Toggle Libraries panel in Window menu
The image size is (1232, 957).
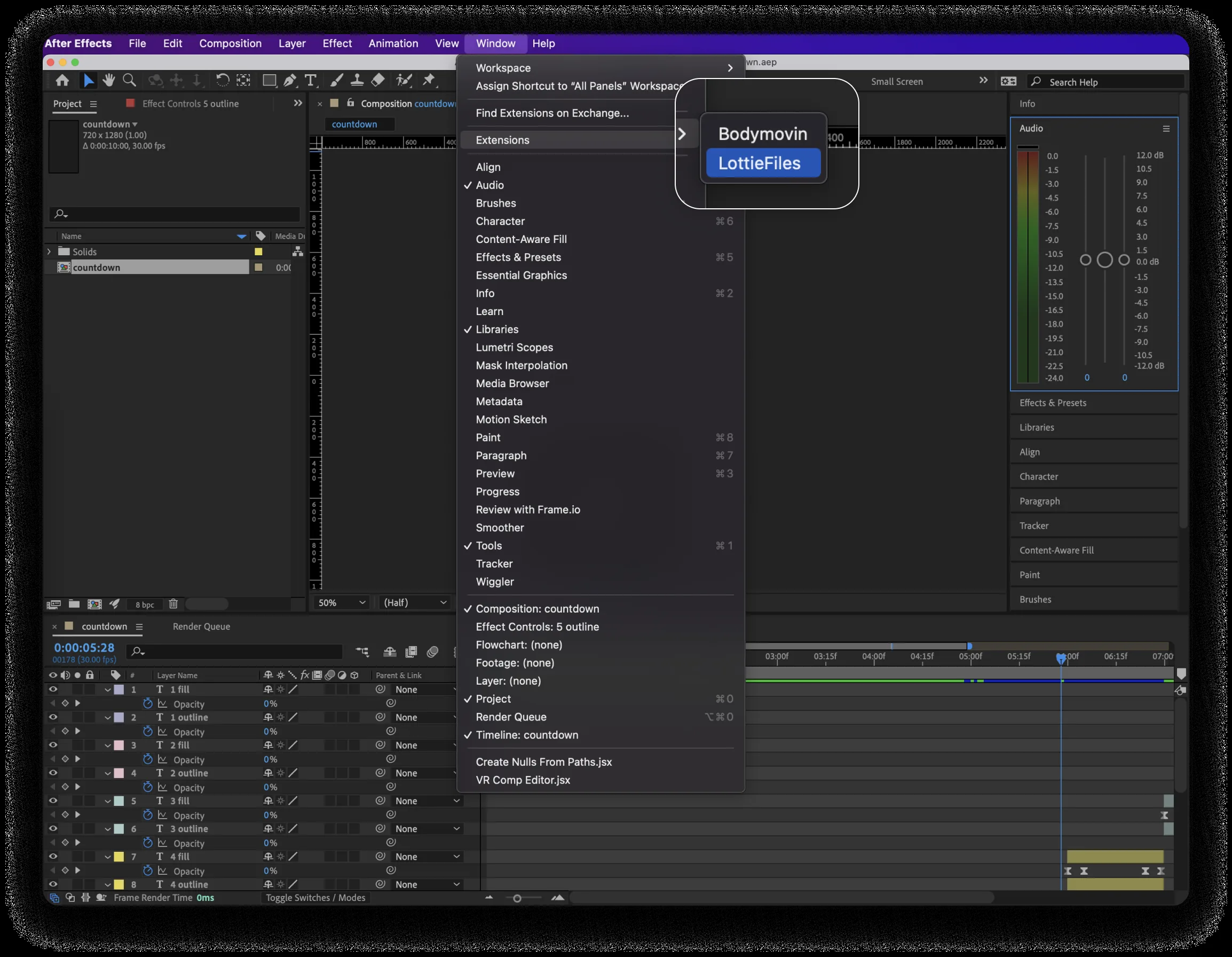click(600, 330)
